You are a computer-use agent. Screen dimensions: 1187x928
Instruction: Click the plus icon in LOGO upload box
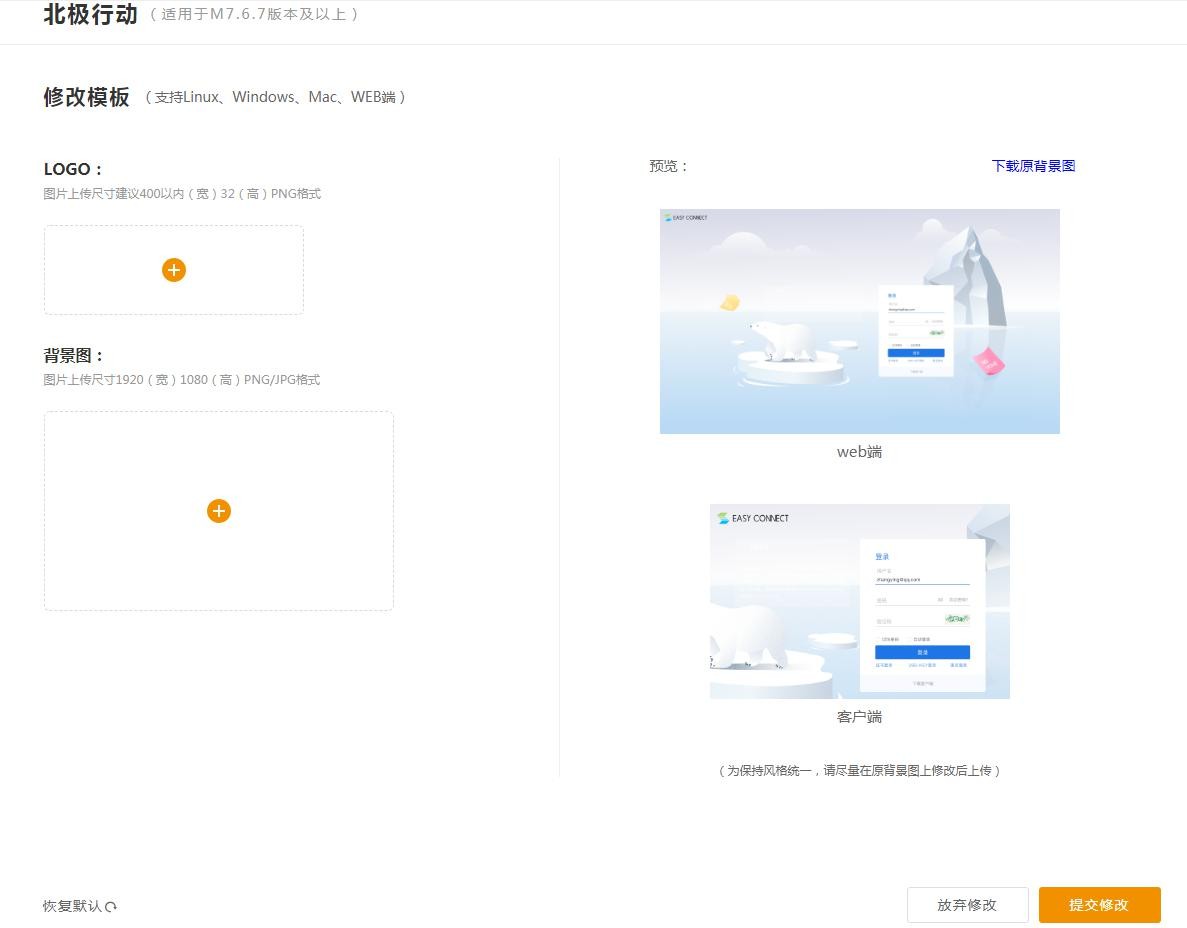coord(174,270)
